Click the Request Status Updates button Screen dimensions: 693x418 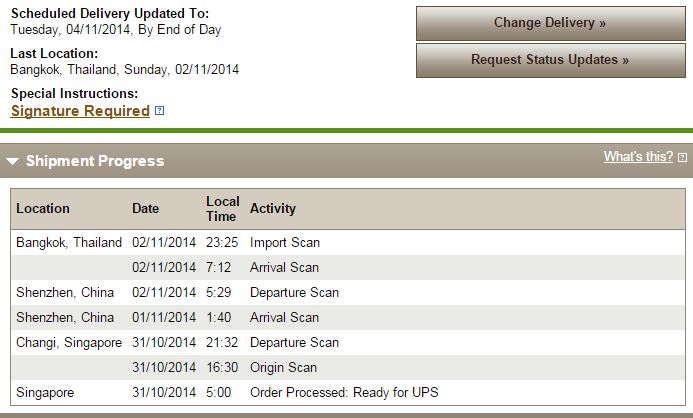point(550,60)
